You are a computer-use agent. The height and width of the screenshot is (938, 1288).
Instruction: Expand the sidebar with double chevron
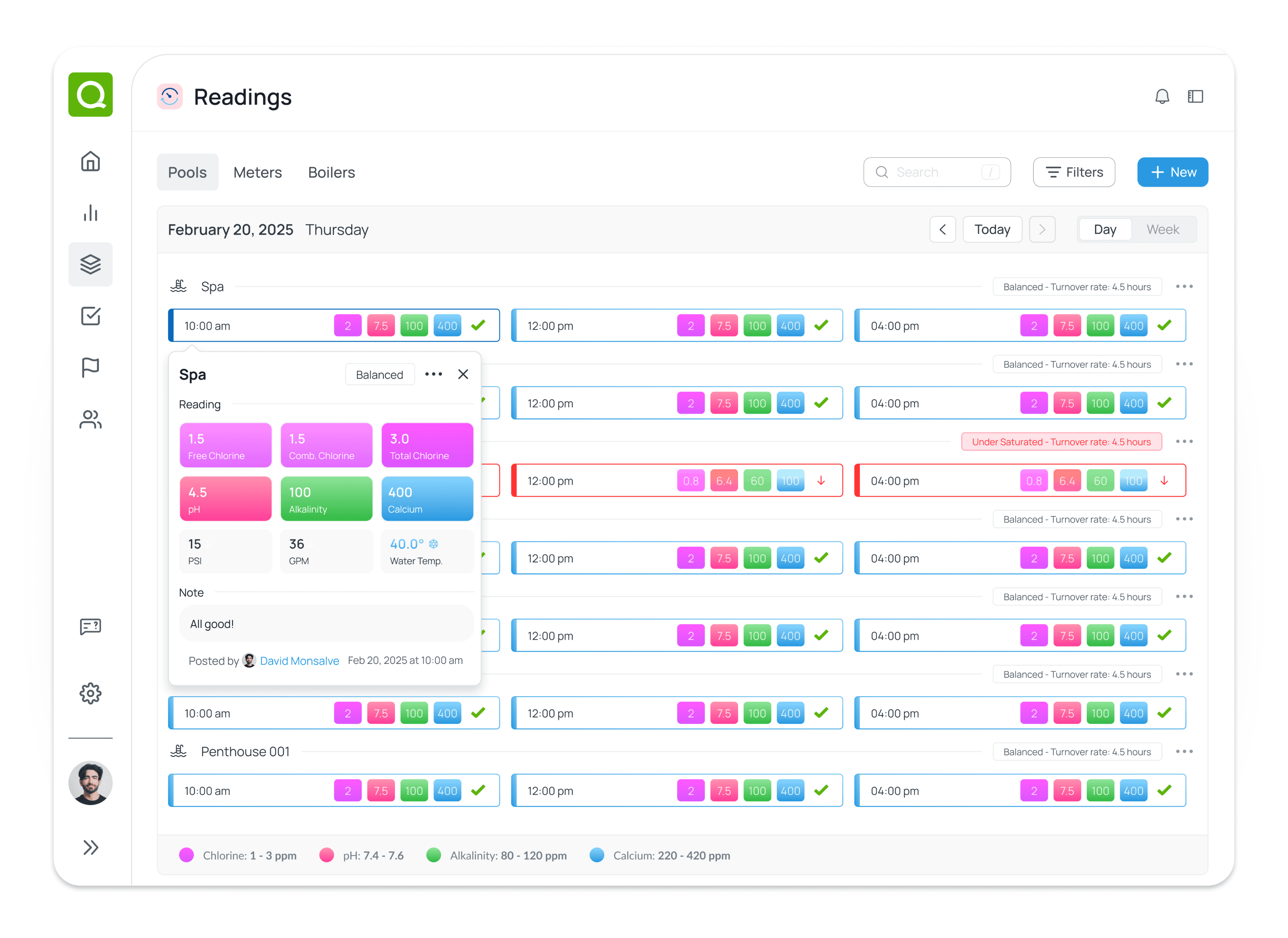(x=90, y=847)
